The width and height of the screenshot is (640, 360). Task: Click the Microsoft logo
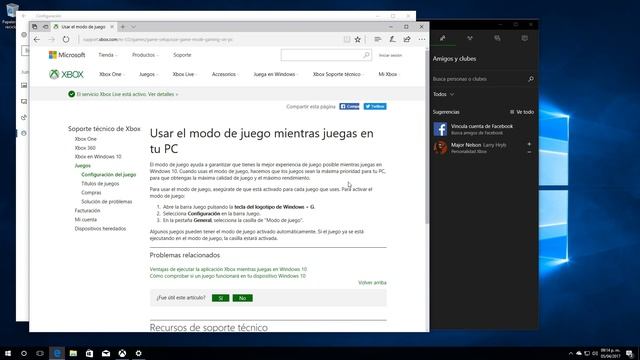(67, 55)
